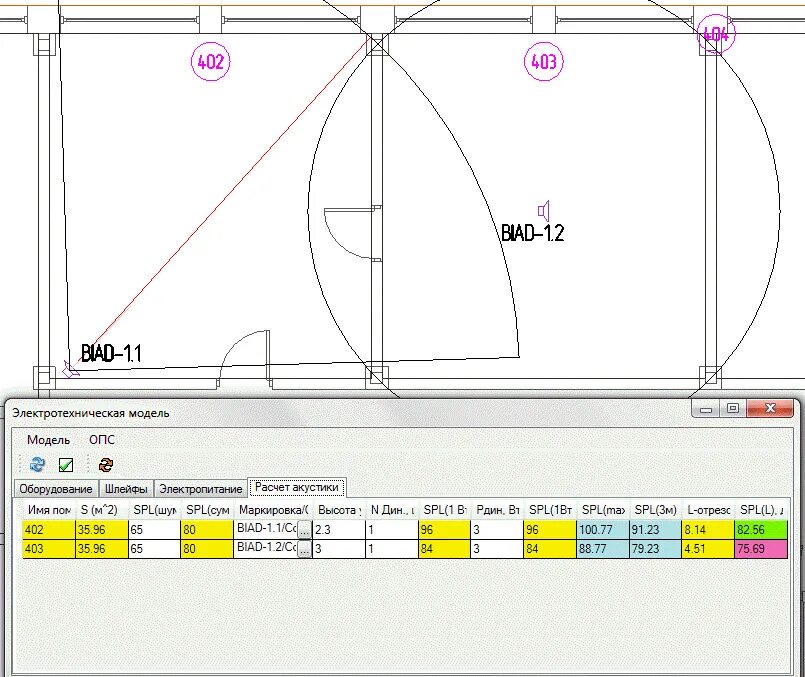This screenshot has width=805, height=677.
Task: Select the Расчет акустики tab
Action: point(297,487)
